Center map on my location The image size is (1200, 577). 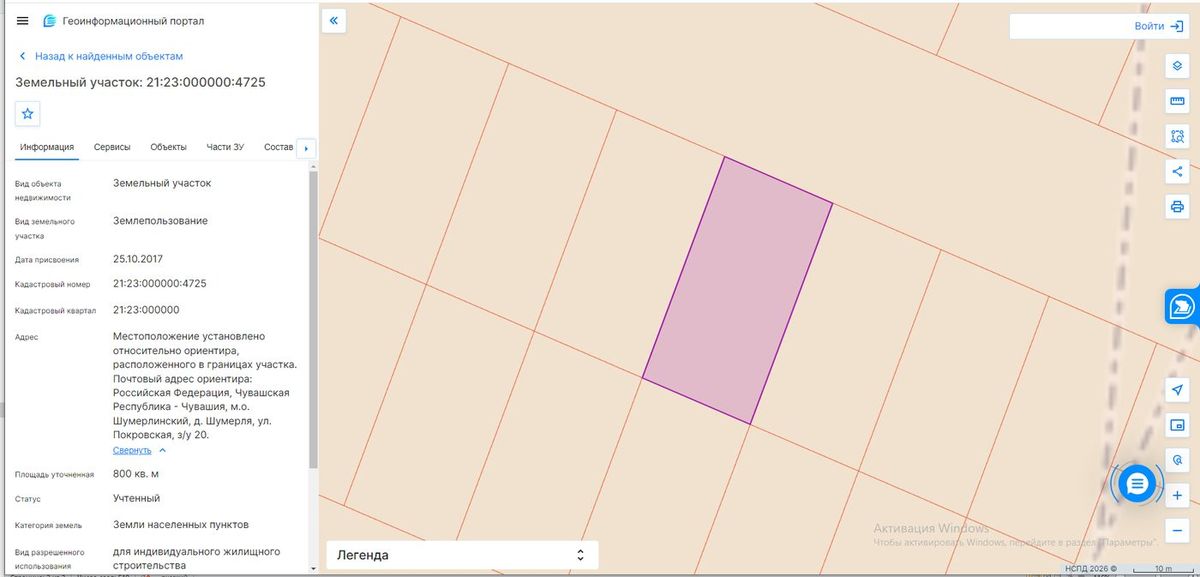(x=1177, y=389)
